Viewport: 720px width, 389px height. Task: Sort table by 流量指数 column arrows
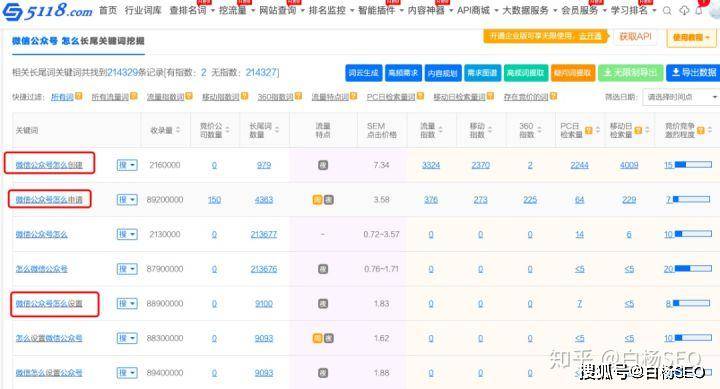click(x=440, y=130)
